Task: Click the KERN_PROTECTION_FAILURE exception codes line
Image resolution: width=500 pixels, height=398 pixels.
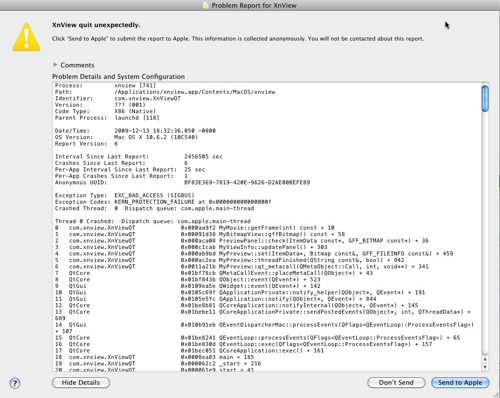Action: point(163,202)
